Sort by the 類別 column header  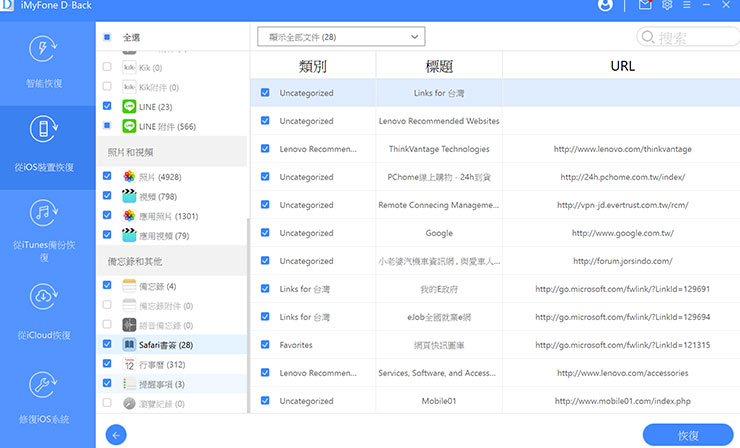[312, 66]
